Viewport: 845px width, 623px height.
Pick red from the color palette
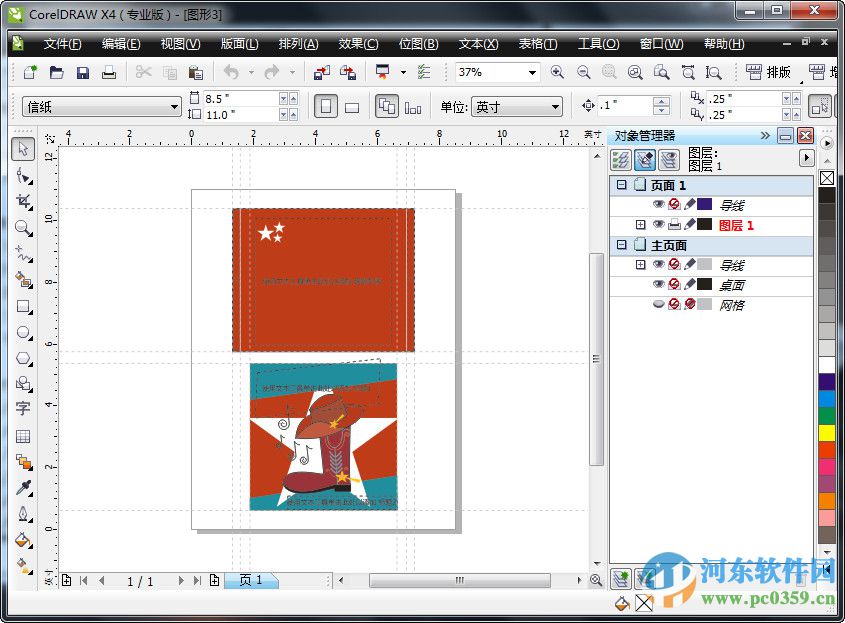tap(830, 450)
